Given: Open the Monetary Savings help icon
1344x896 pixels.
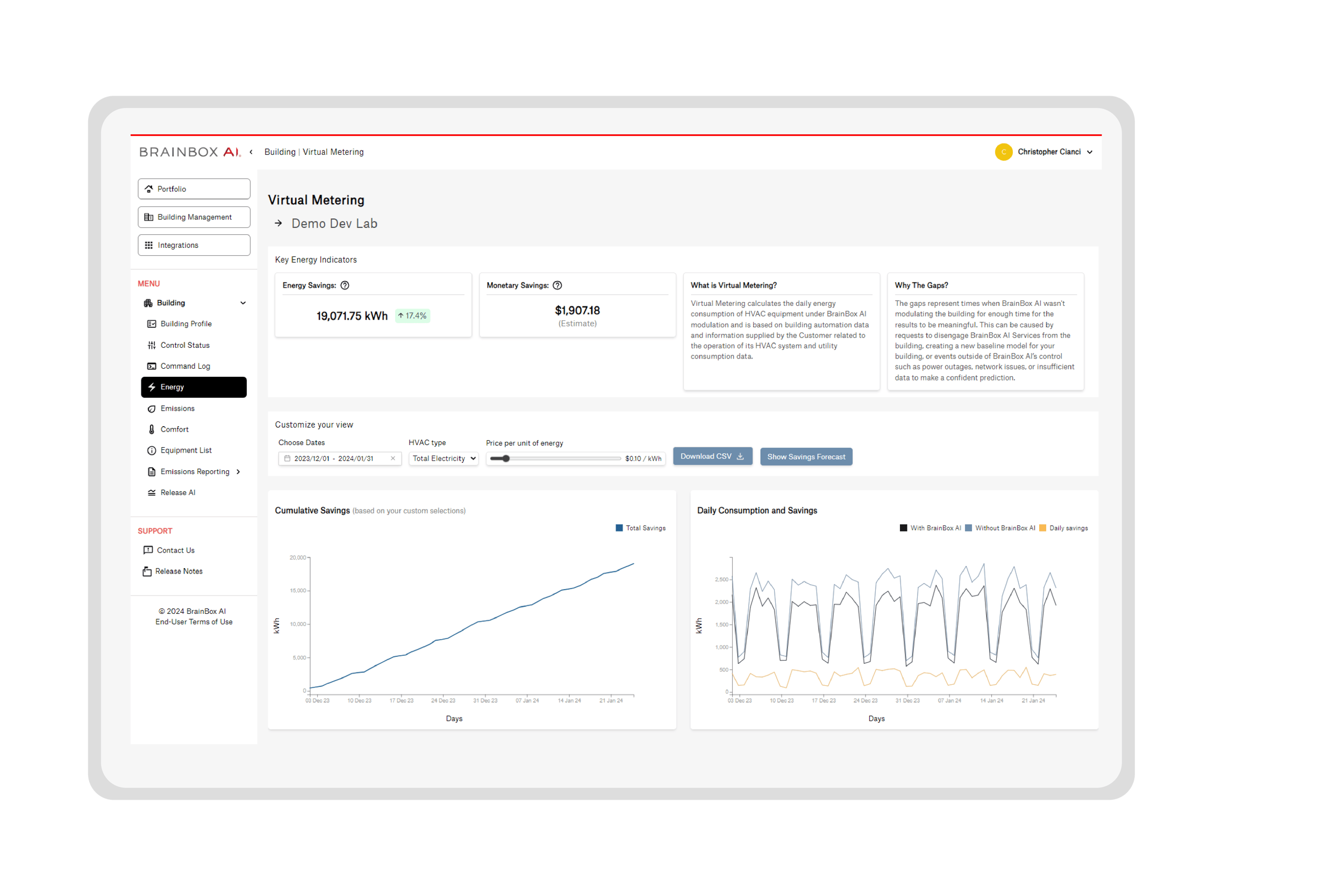Looking at the screenshot, I should pyautogui.click(x=557, y=284).
